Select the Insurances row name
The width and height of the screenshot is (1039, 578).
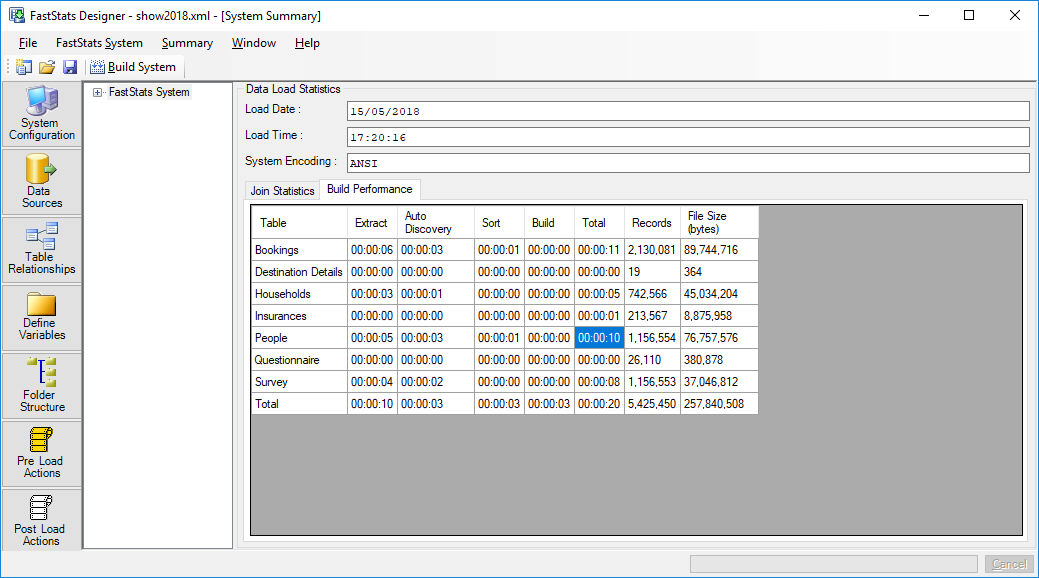299,316
